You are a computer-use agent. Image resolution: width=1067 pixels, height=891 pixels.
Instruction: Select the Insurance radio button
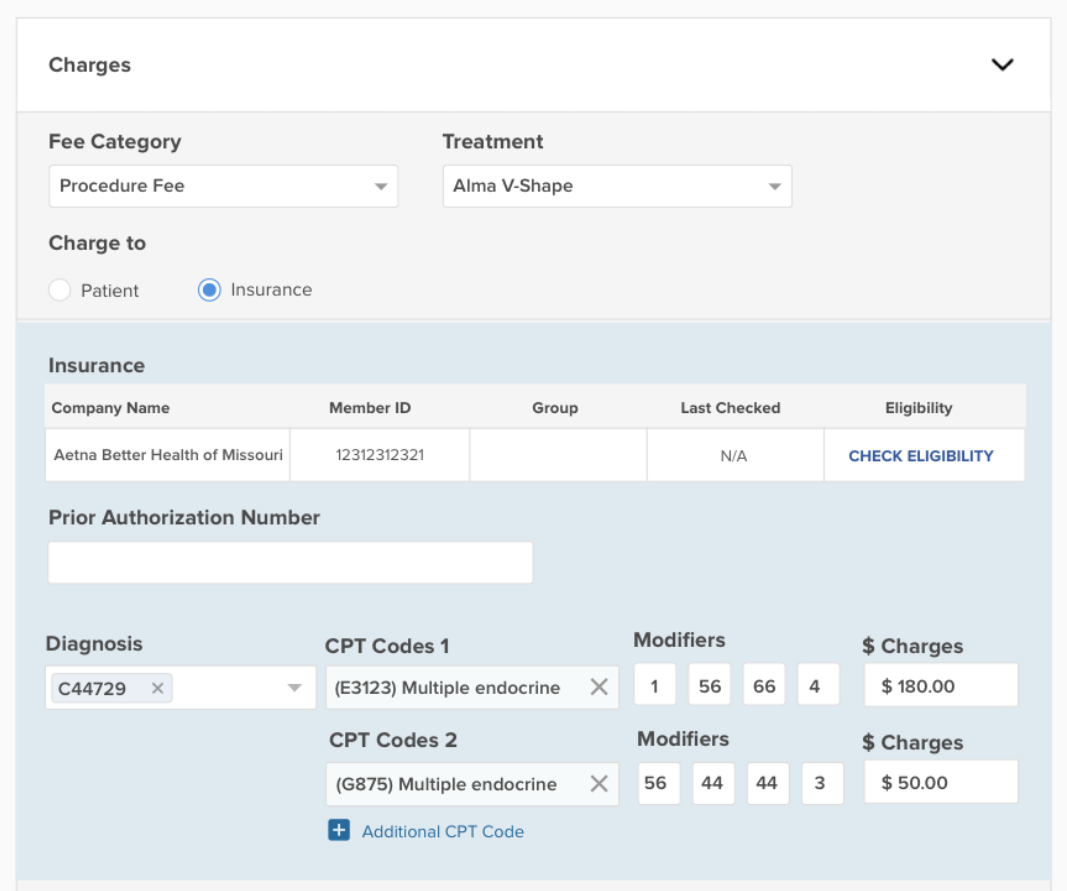click(x=210, y=290)
